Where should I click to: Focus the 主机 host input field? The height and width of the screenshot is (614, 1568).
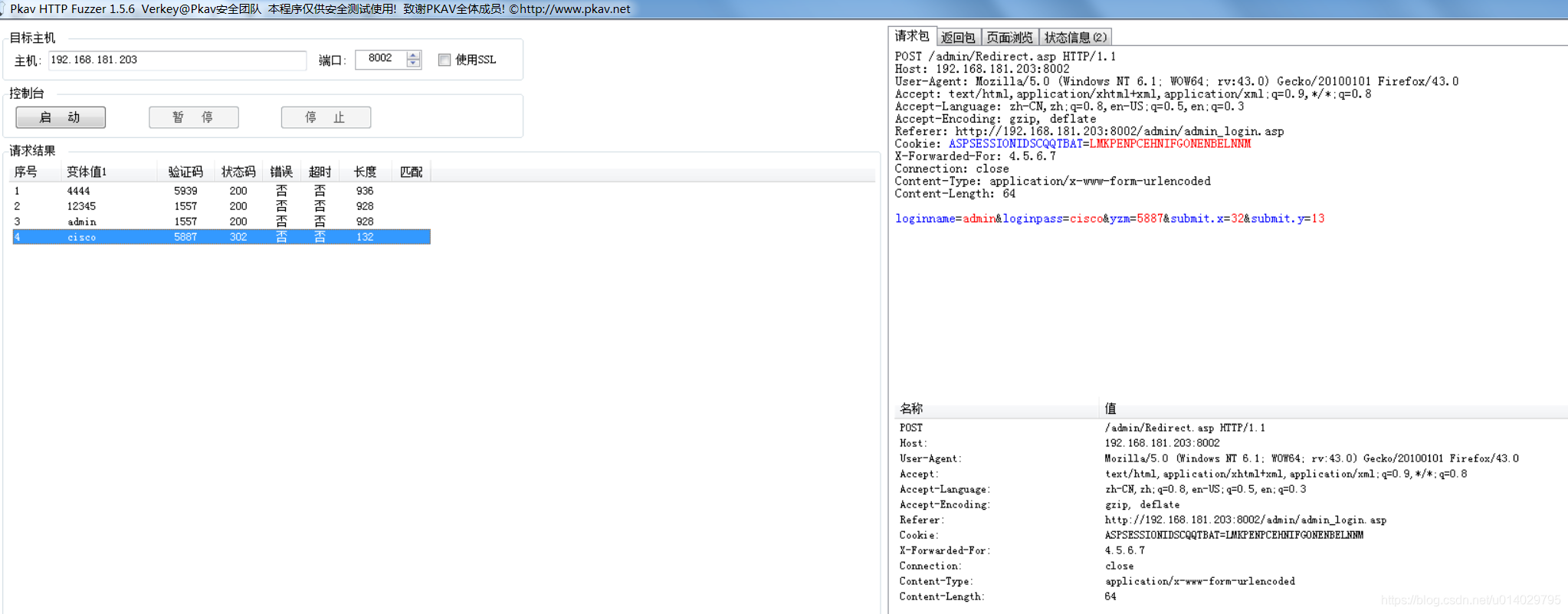[x=177, y=60]
